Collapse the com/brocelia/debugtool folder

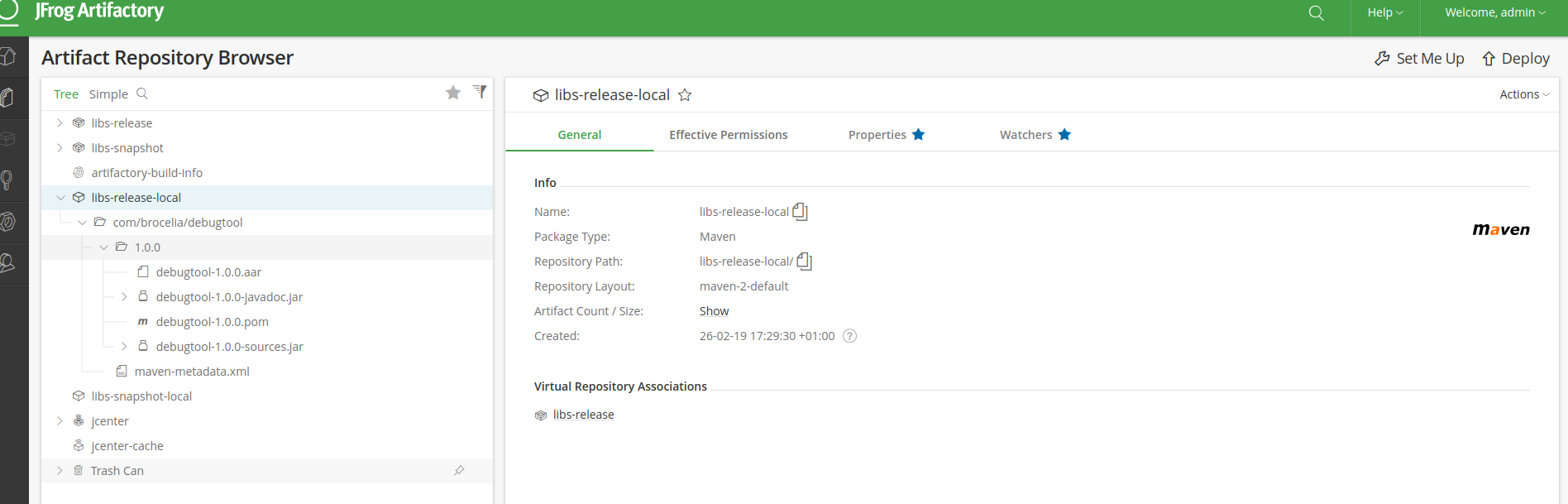(x=82, y=222)
